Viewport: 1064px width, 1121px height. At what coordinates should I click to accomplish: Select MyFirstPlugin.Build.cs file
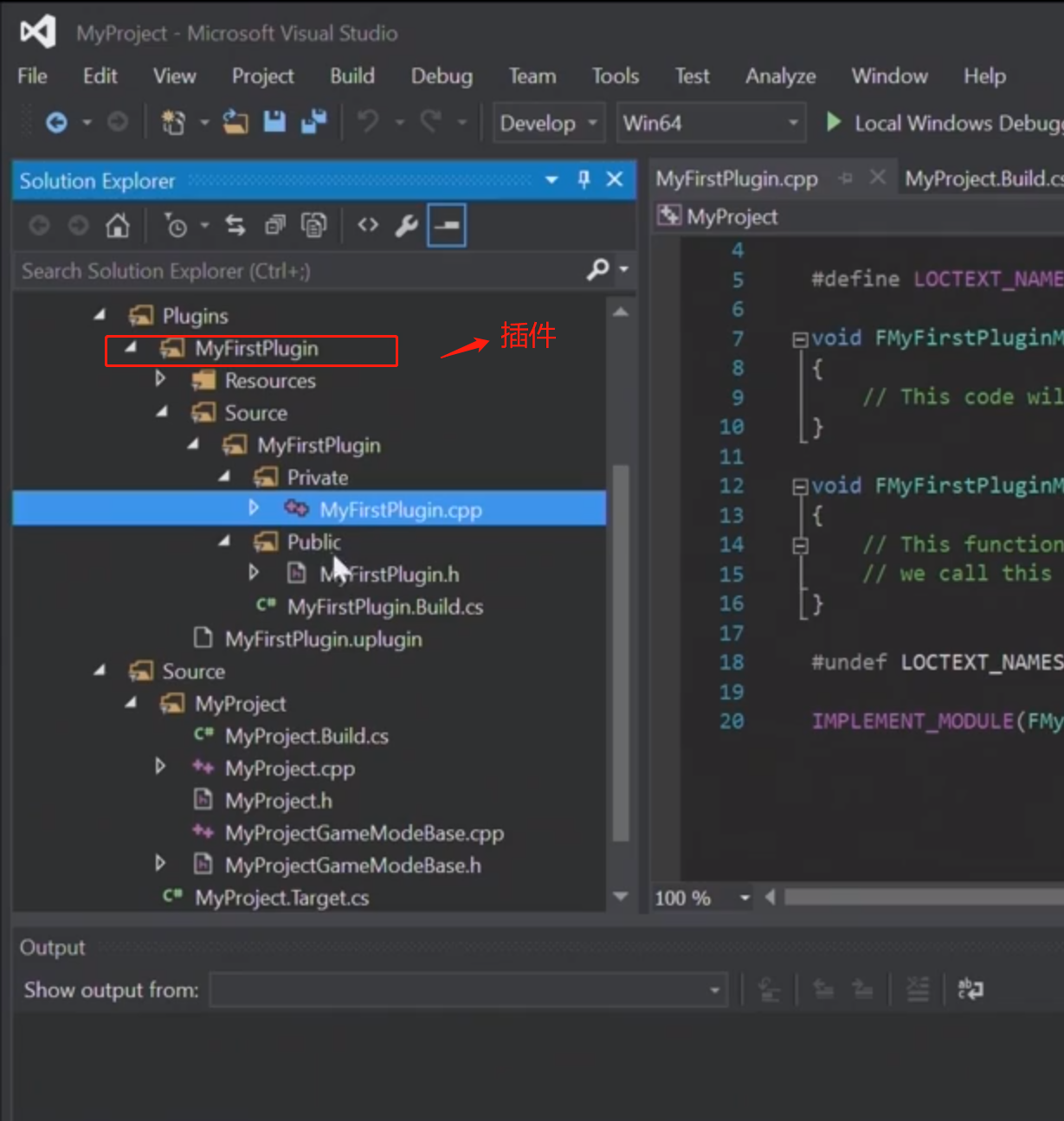pyautogui.click(x=385, y=607)
